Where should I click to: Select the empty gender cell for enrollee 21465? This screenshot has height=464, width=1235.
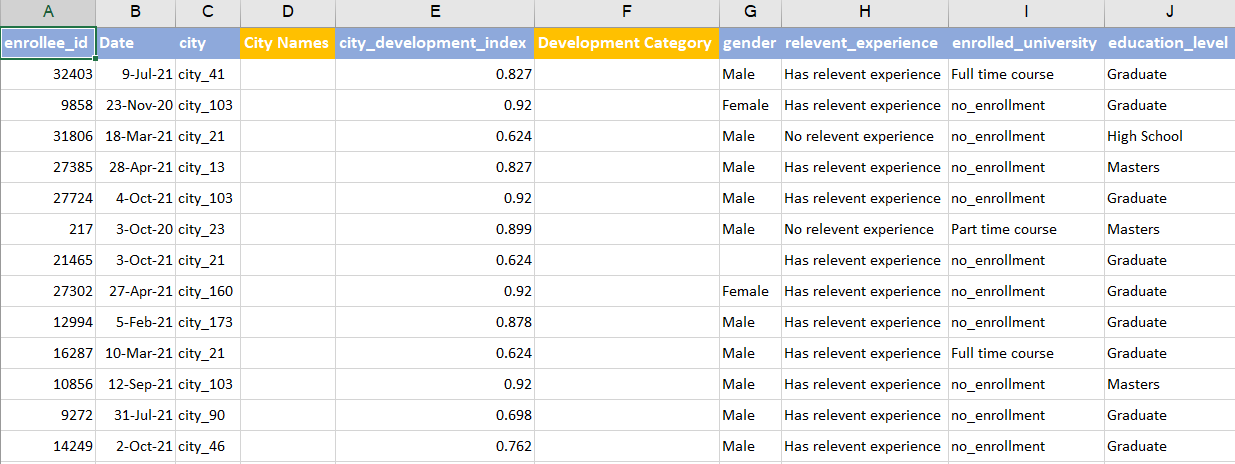pos(750,260)
